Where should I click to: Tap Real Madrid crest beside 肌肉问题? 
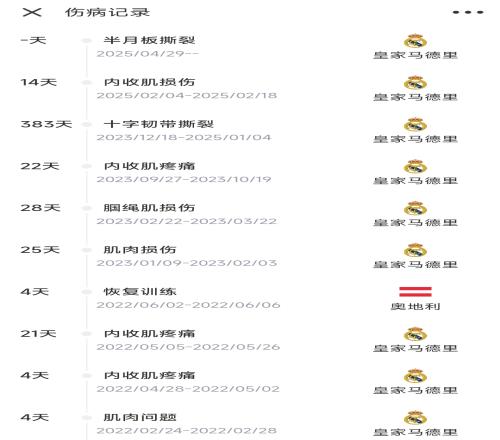tap(415, 418)
